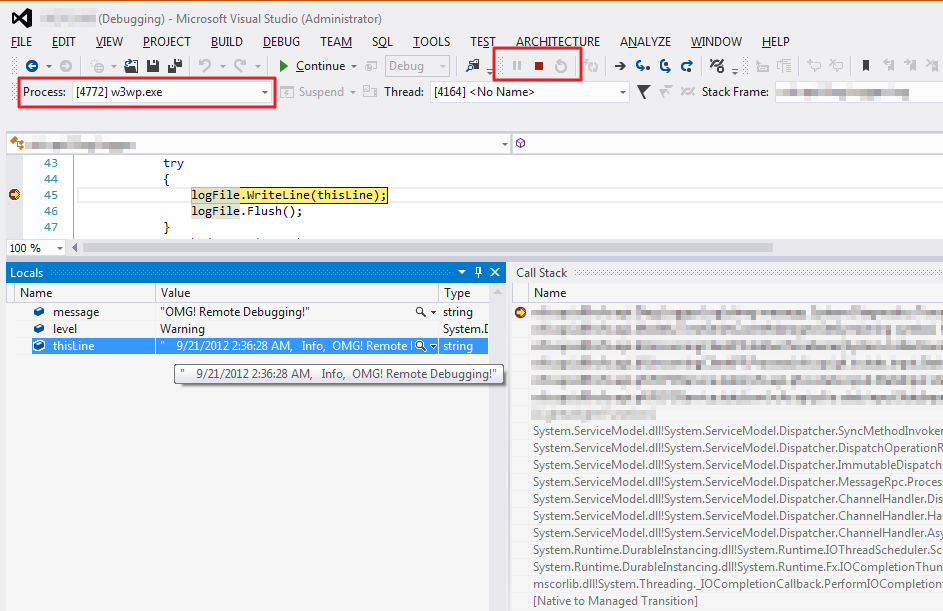Select the message variable row
The width and height of the screenshot is (943, 611).
coord(251,312)
